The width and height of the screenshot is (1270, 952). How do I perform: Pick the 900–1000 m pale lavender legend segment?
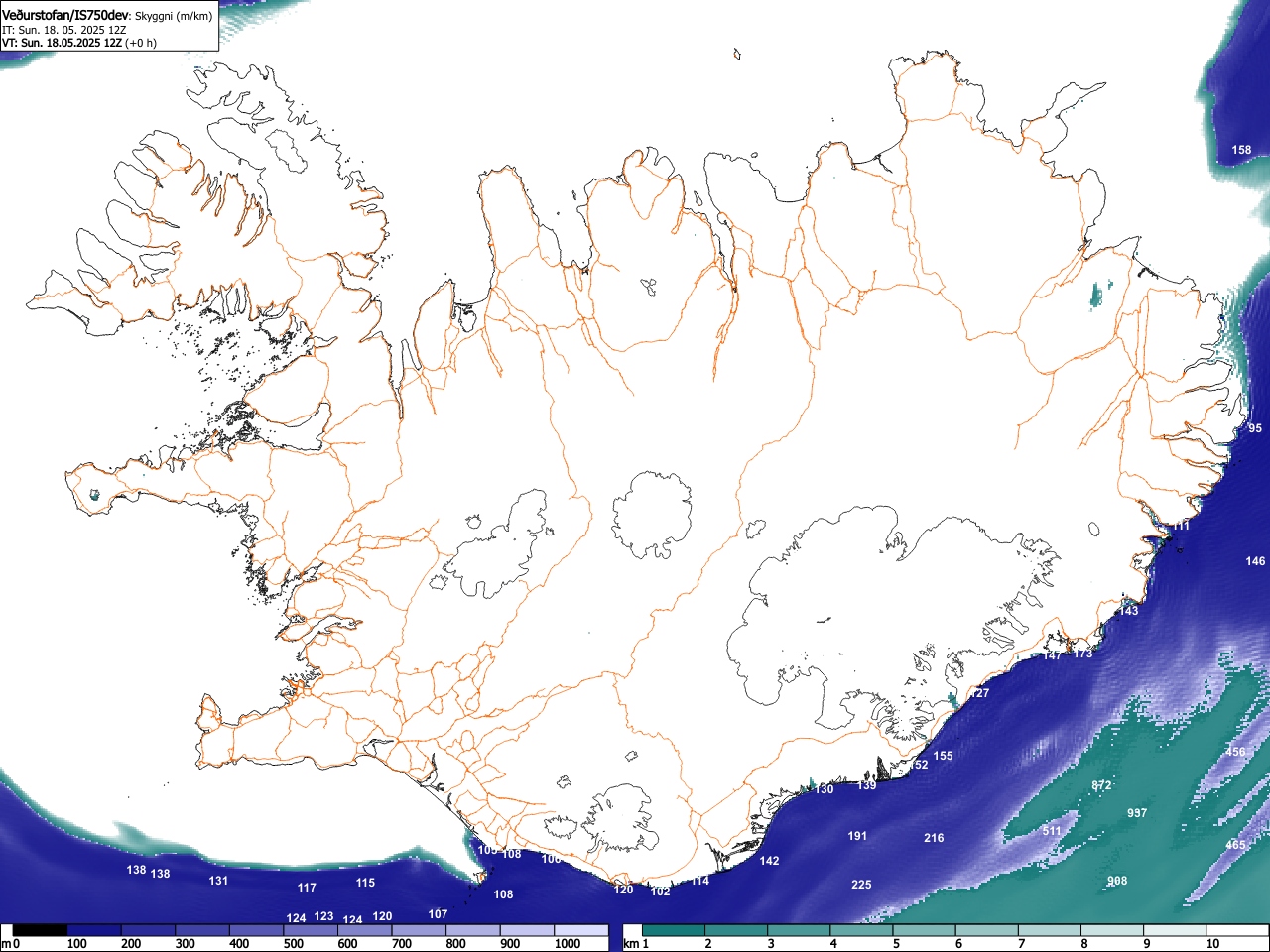(x=527, y=930)
